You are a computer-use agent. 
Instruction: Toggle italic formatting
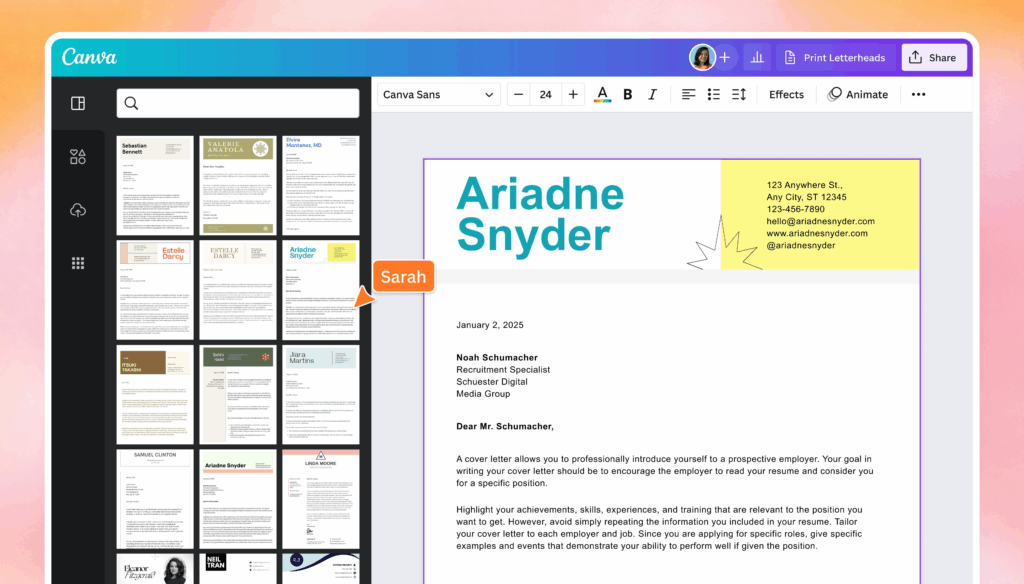point(652,95)
